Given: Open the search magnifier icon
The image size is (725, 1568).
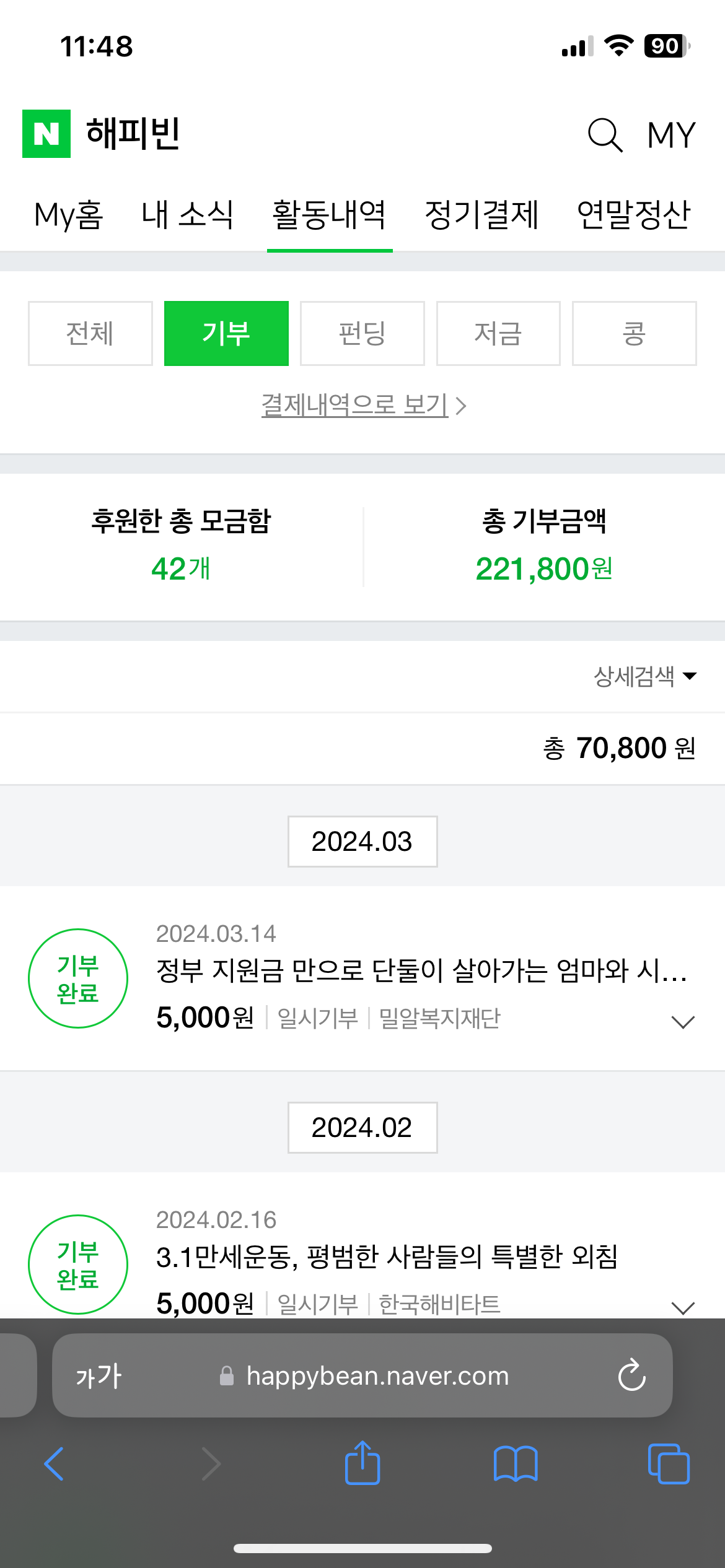Looking at the screenshot, I should [604, 134].
